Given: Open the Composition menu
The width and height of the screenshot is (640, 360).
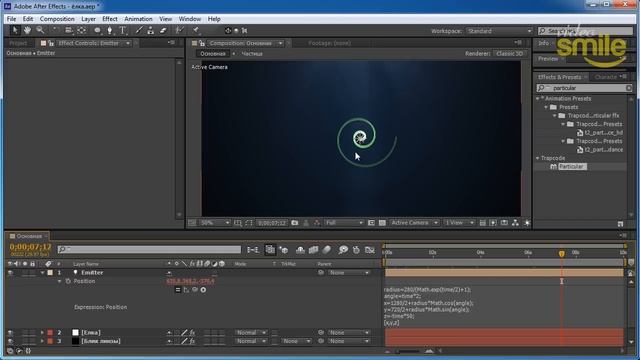Looking at the screenshot, I should click(57, 19).
